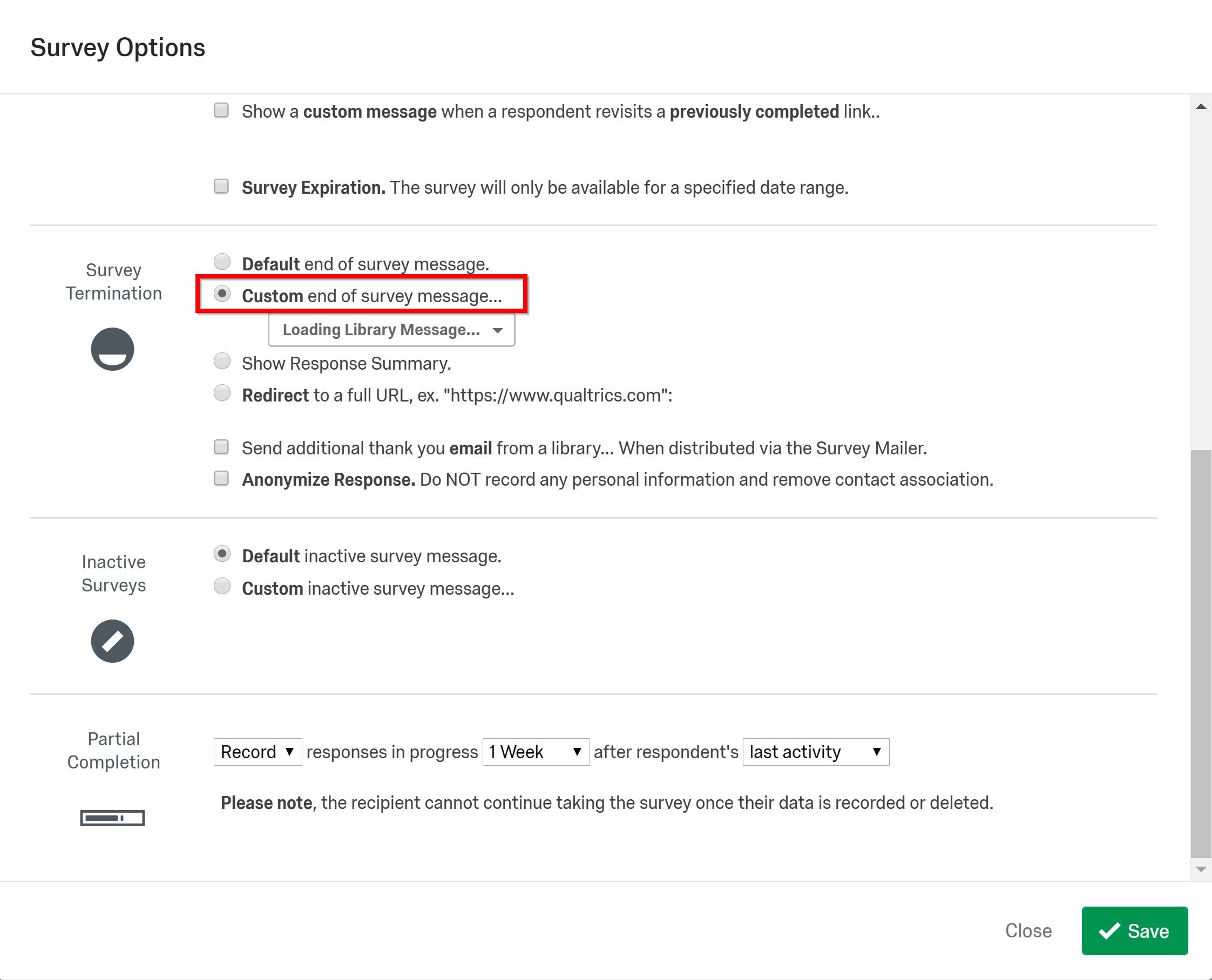Click the scrollbar down arrow
Viewport: 1212px width, 980px height.
[1201, 869]
